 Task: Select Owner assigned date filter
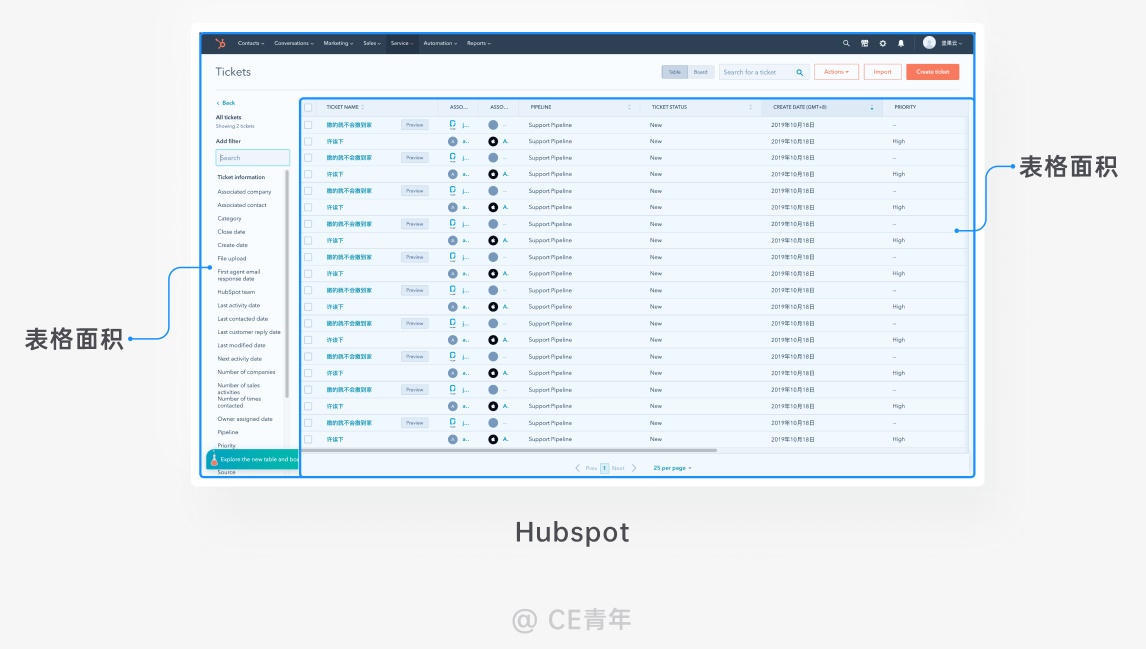click(x=245, y=419)
